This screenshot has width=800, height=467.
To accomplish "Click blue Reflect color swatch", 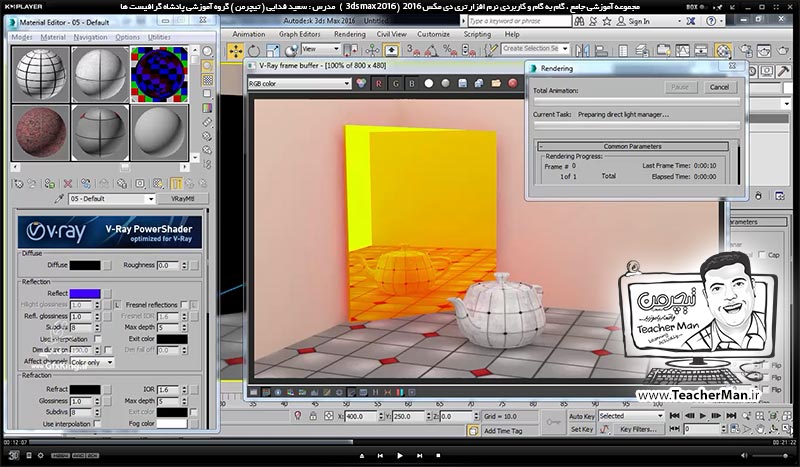I will (x=85, y=293).
